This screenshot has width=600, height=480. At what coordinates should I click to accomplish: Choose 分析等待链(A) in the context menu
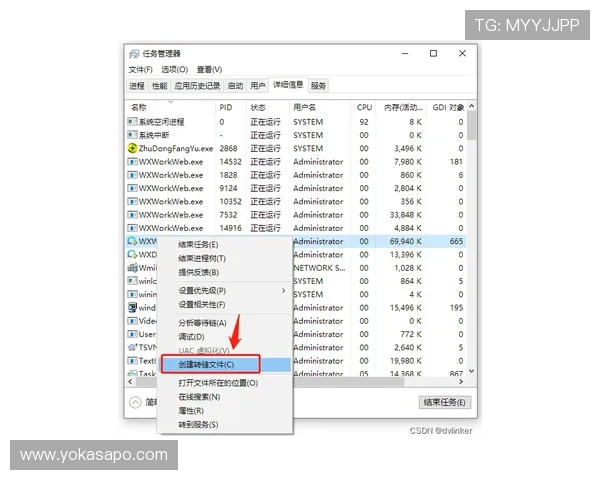tap(225, 323)
